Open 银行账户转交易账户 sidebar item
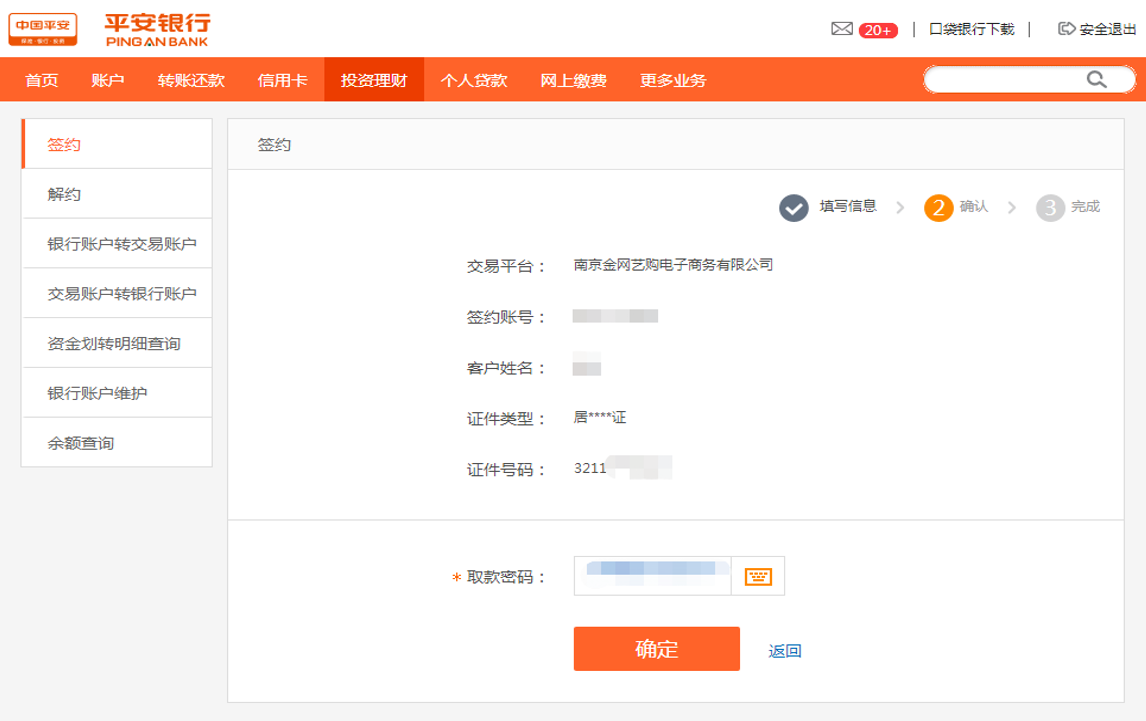 coord(118,244)
